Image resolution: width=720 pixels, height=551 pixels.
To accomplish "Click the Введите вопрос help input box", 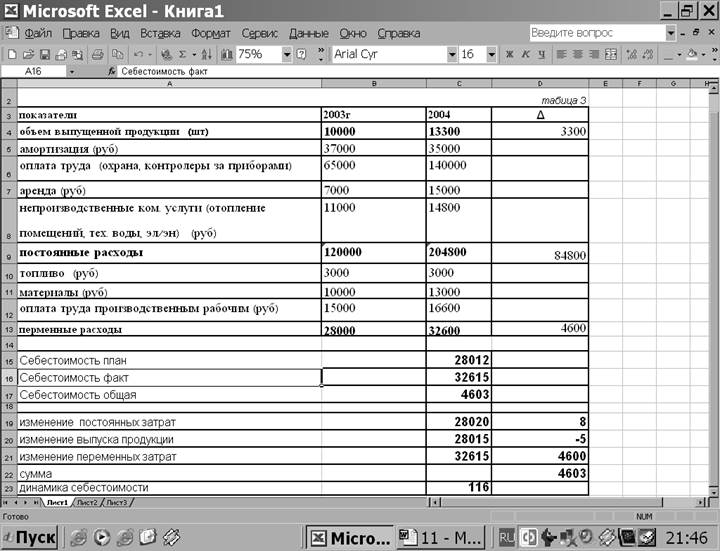I will tap(595, 33).
